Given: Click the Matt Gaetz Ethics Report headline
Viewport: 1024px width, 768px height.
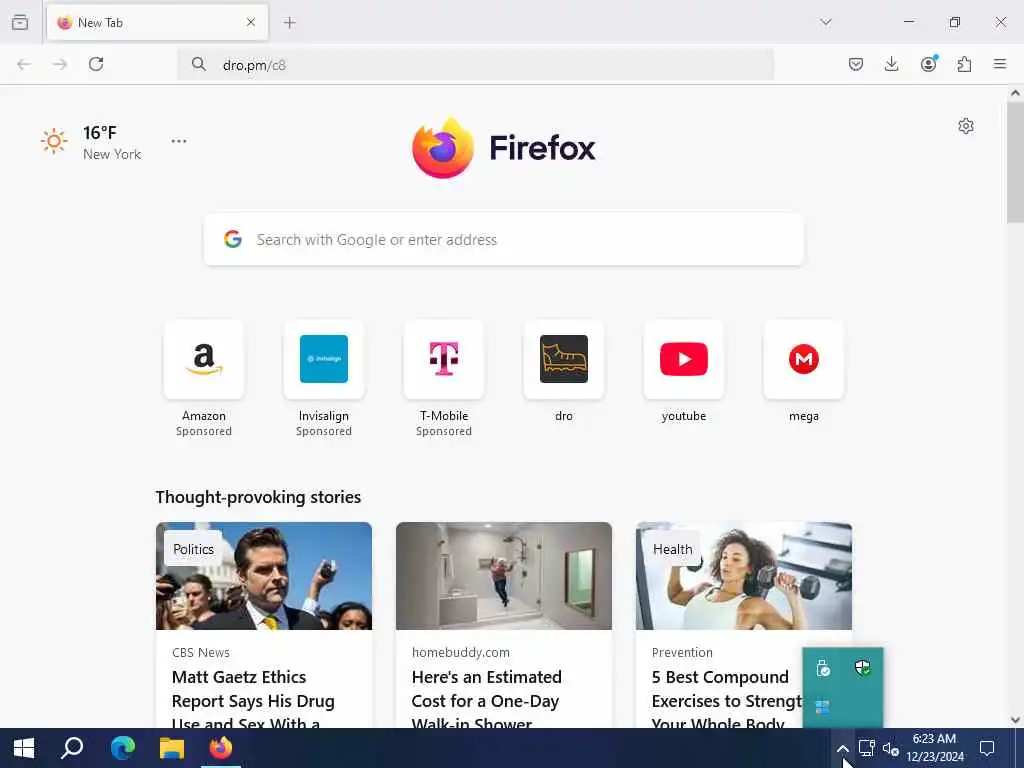Looking at the screenshot, I should [253, 699].
